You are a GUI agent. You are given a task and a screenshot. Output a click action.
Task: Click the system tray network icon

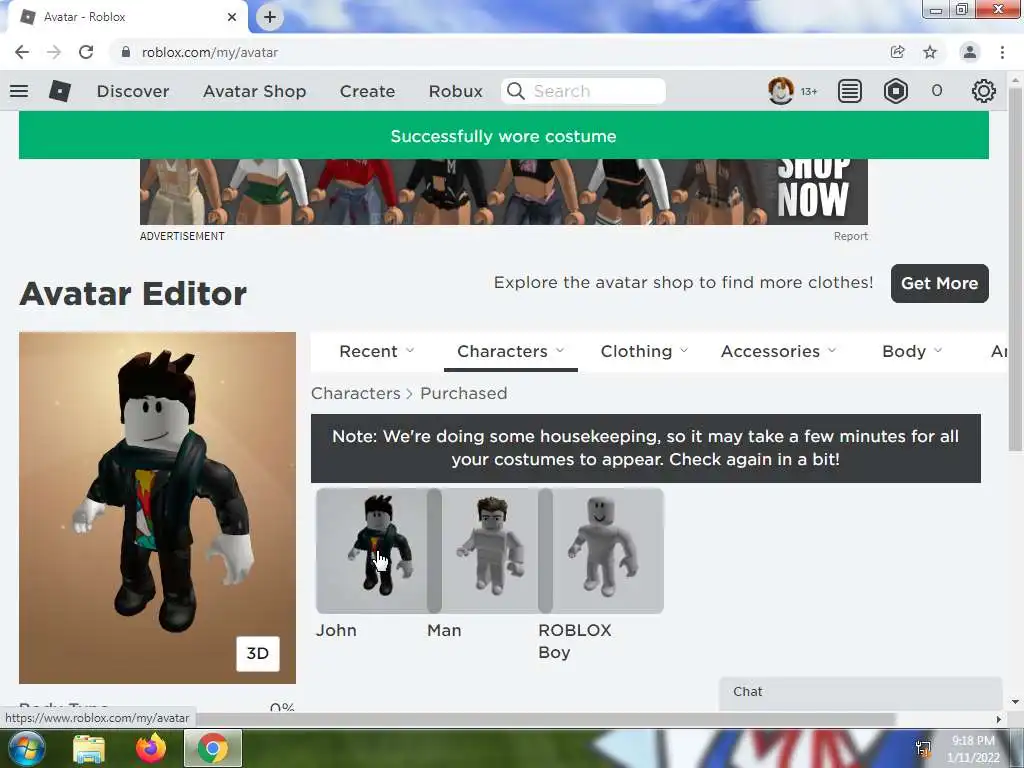pyautogui.click(x=923, y=748)
